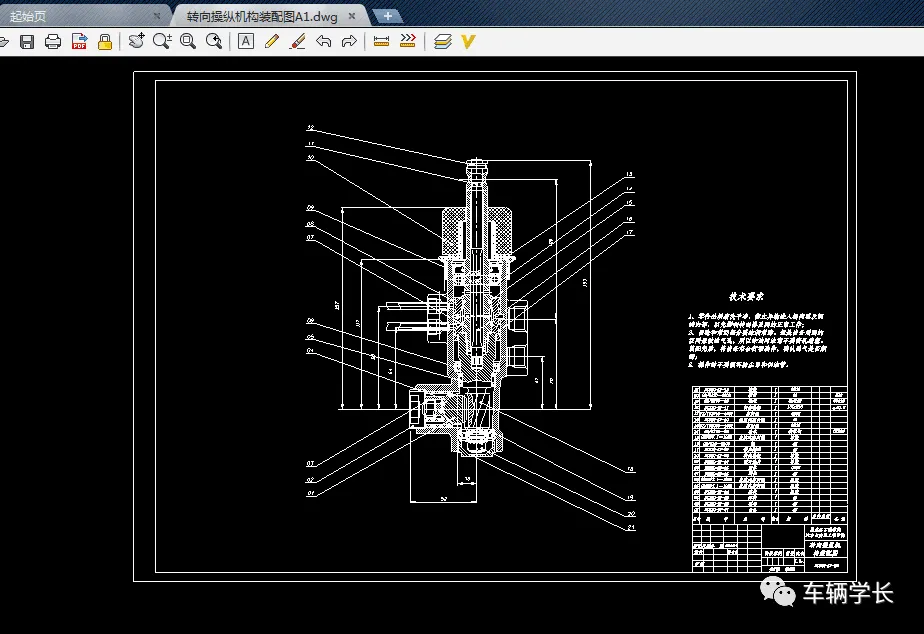Select the text annotation 'A' tool
This screenshot has height=634, width=924.
click(246, 41)
